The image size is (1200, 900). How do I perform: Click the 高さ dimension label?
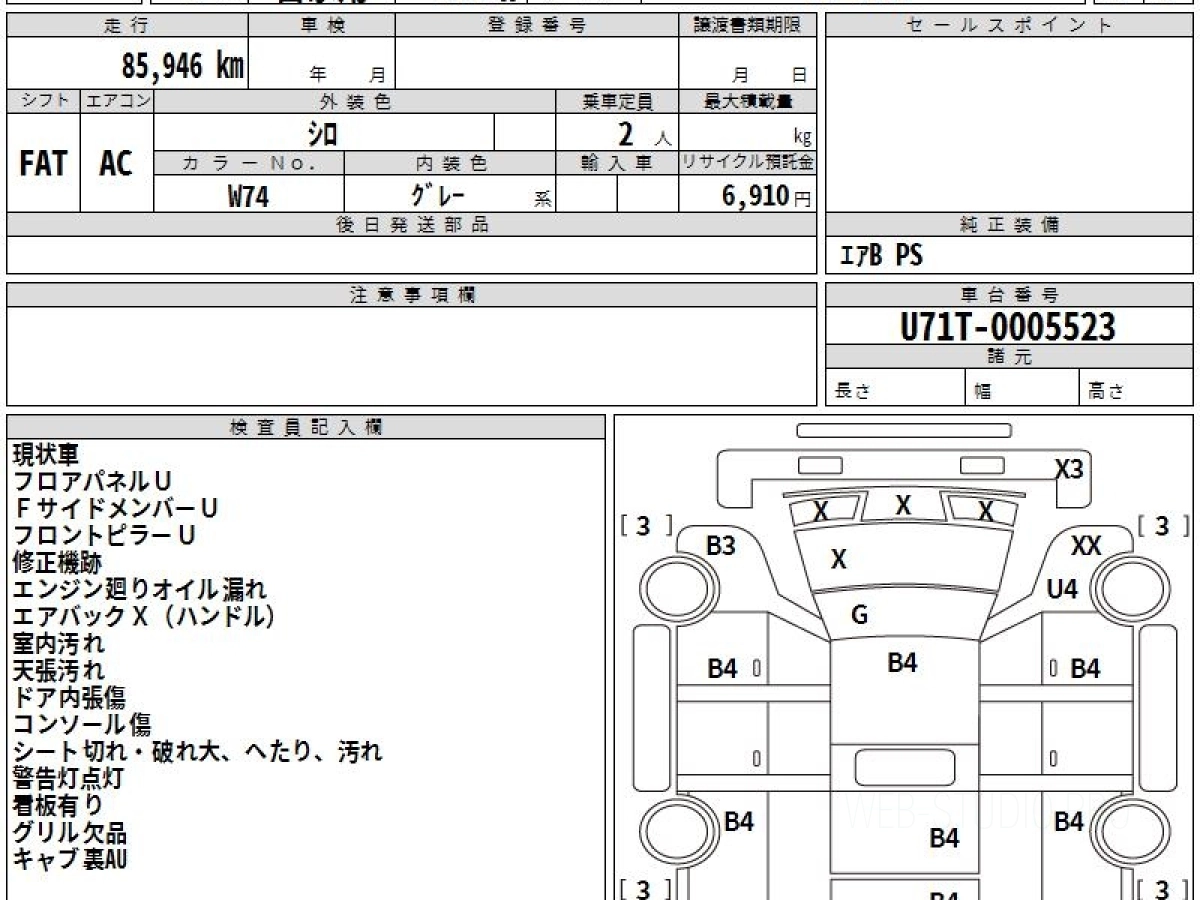pos(1107,392)
